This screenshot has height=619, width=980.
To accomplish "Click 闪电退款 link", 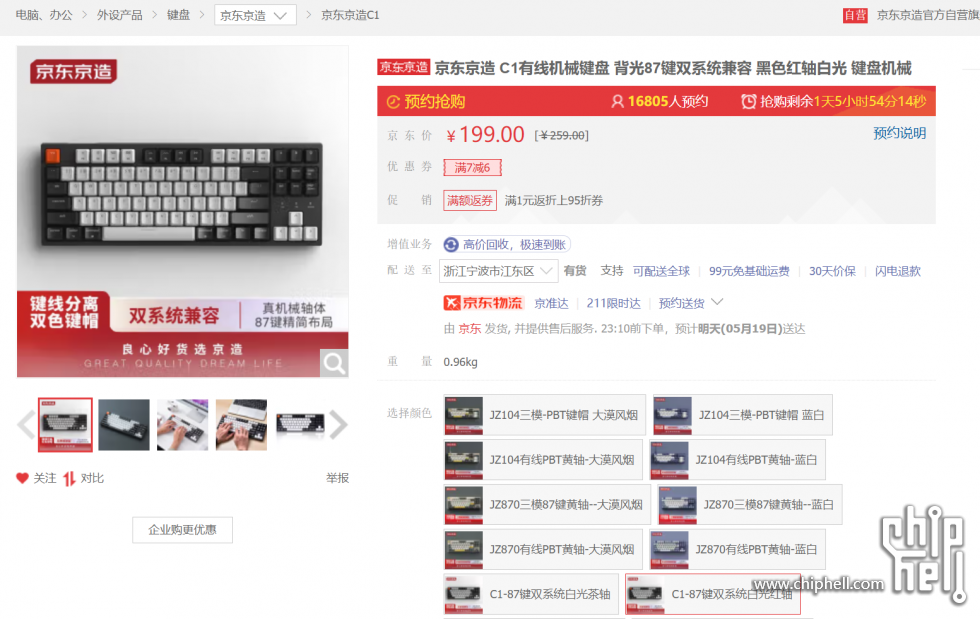I will (898, 271).
